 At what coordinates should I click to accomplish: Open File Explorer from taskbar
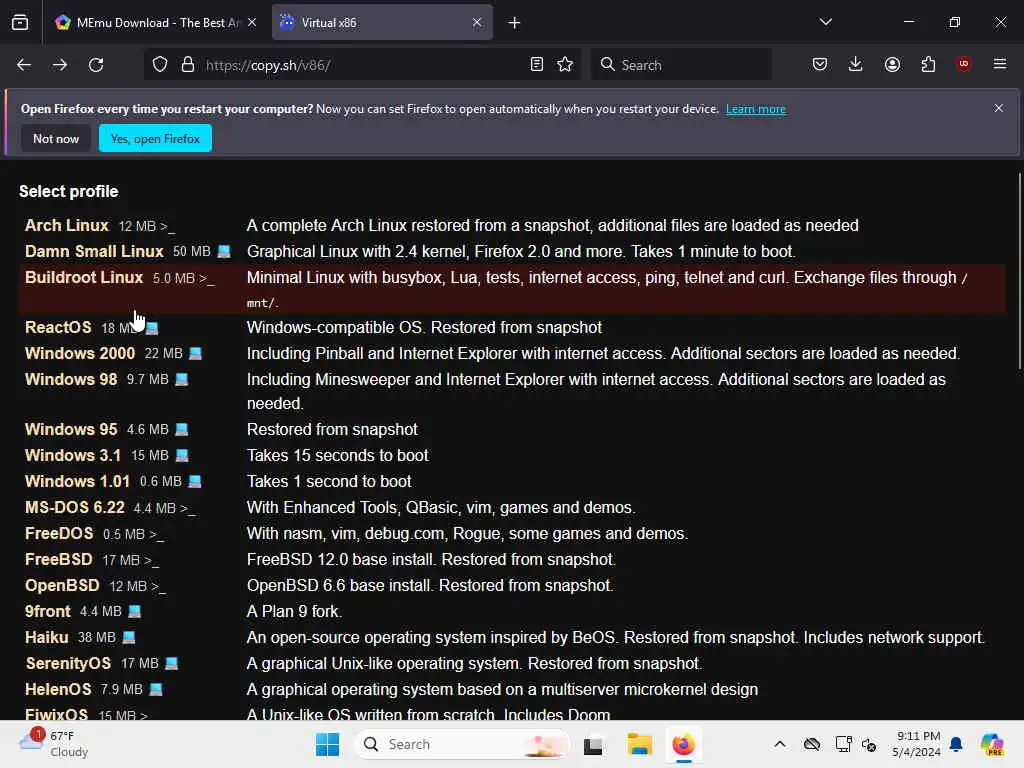coord(639,744)
